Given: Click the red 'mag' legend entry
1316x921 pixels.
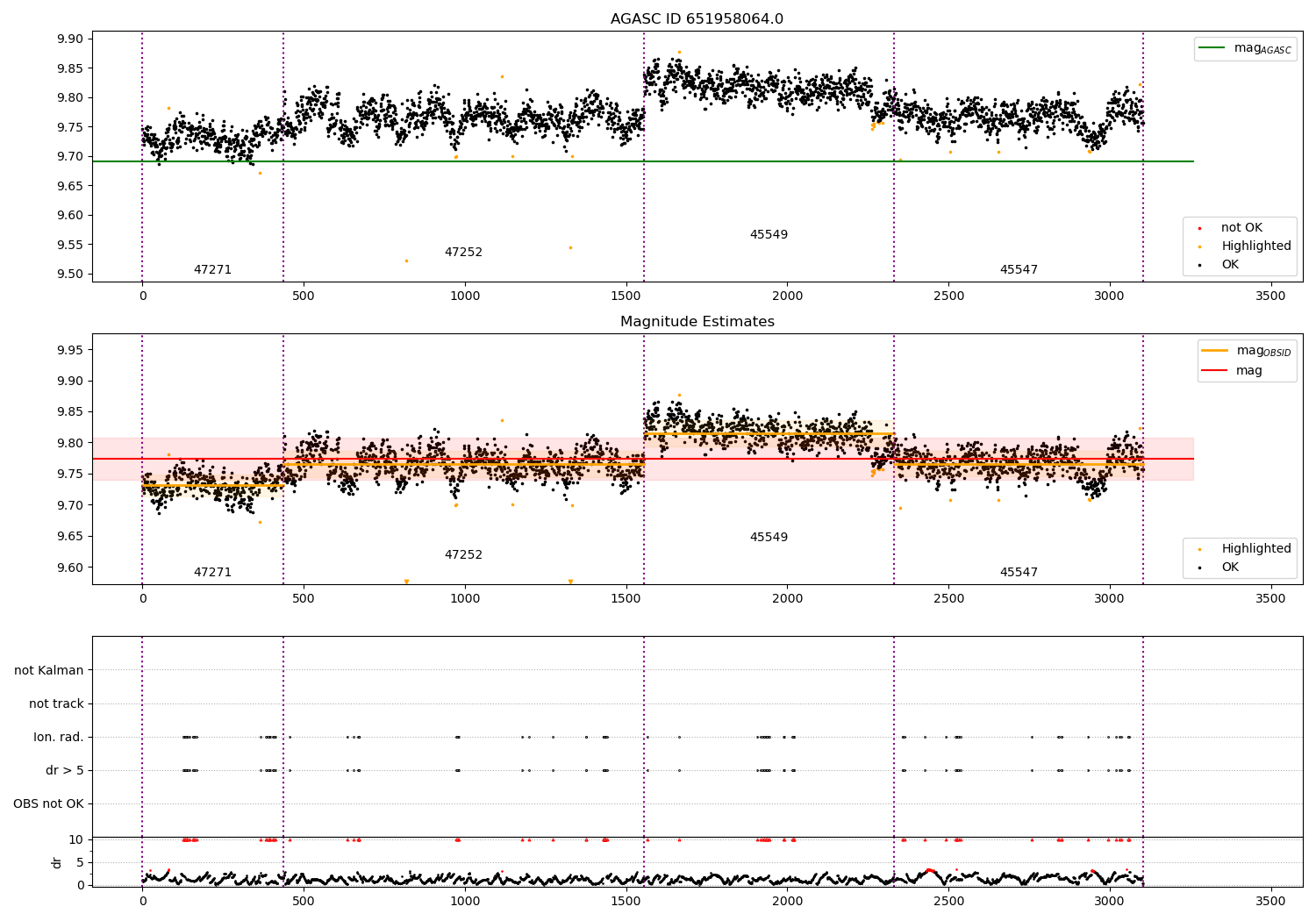Looking at the screenshot, I should pyautogui.click(x=1233, y=370).
